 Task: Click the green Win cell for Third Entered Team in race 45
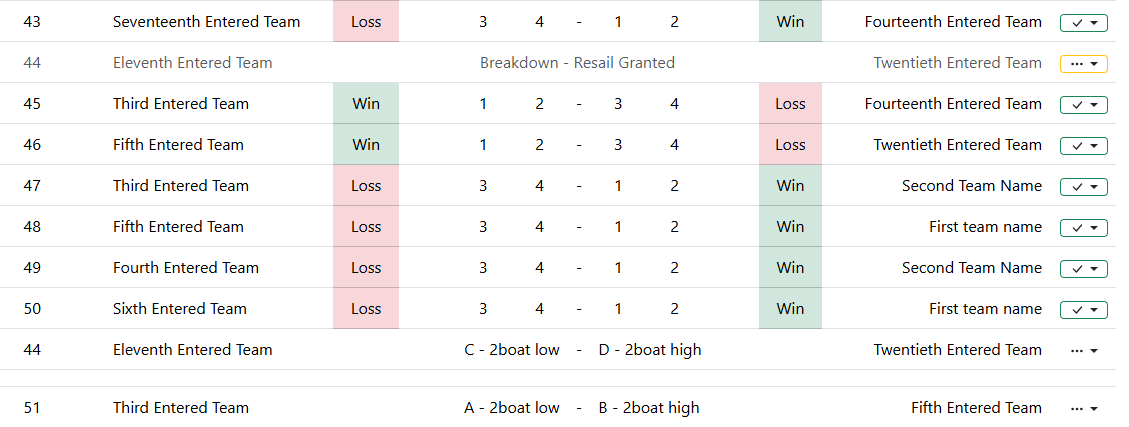(366, 104)
